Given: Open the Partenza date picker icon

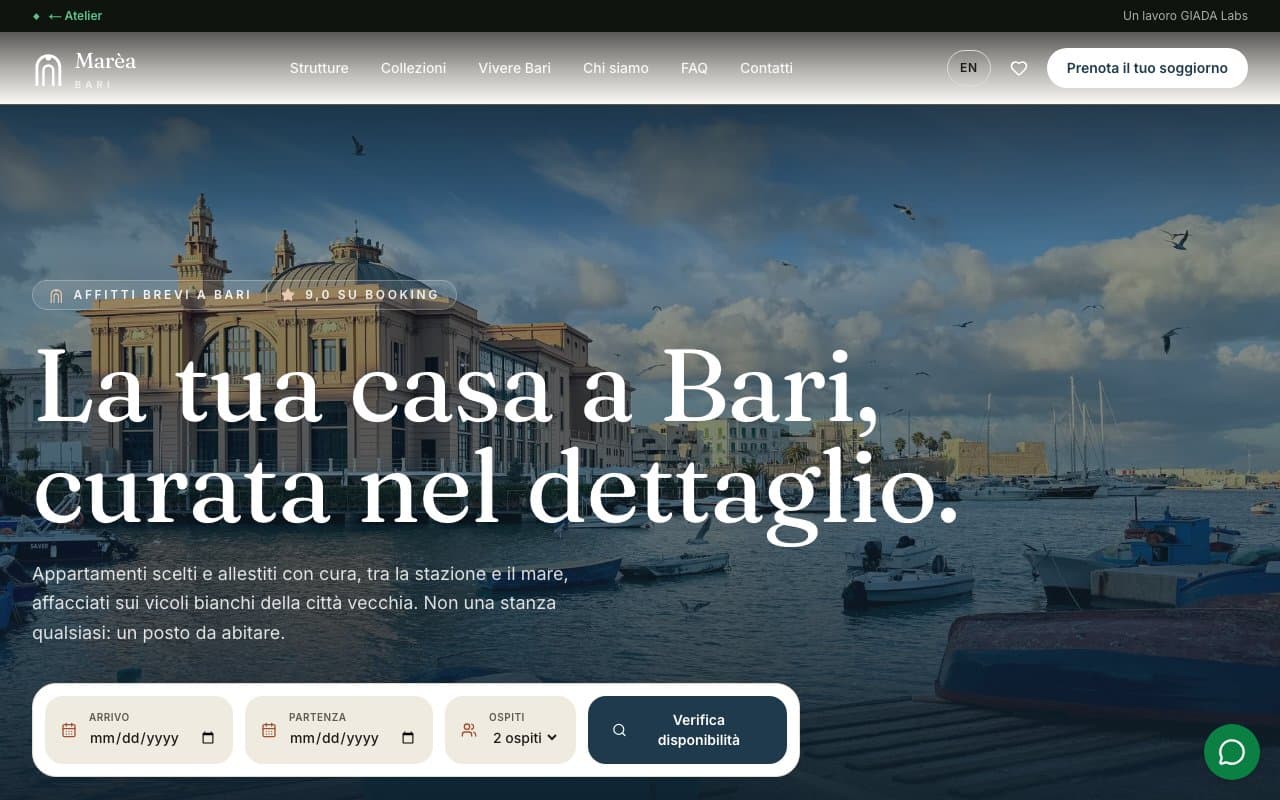Looking at the screenshot, I should pos(408,738).
